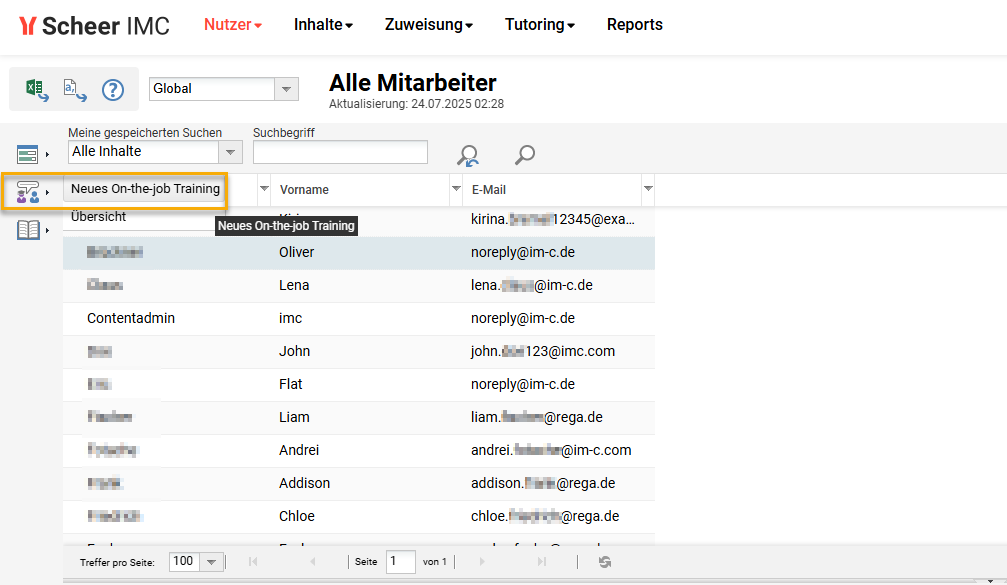Viewport: 1007px width, 585px height.
Task: Start the advanced search using the magnifier-with-arrow icon
Action: tap(467, 155)
